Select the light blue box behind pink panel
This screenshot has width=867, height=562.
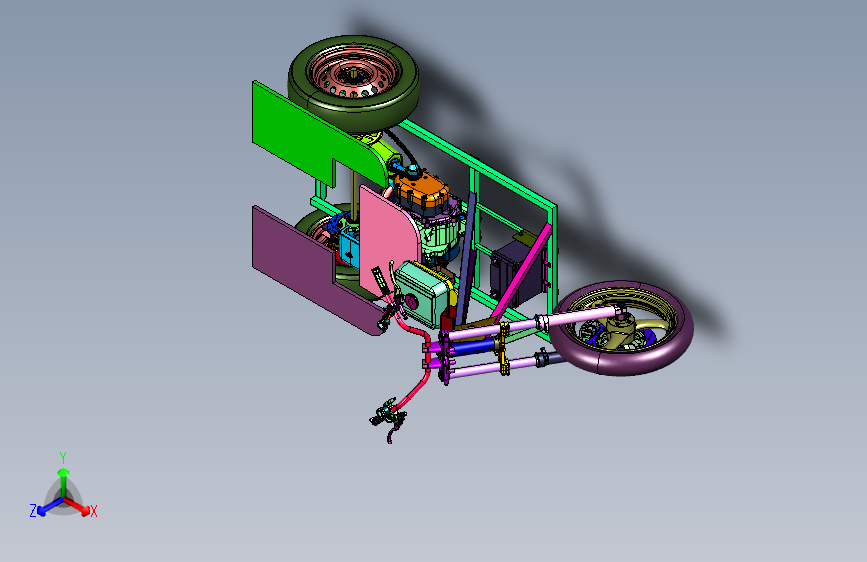point(348,247)
